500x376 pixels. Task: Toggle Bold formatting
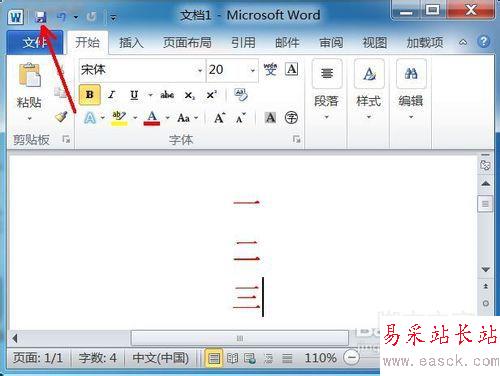pyautogui.click(x=89, y=95)
